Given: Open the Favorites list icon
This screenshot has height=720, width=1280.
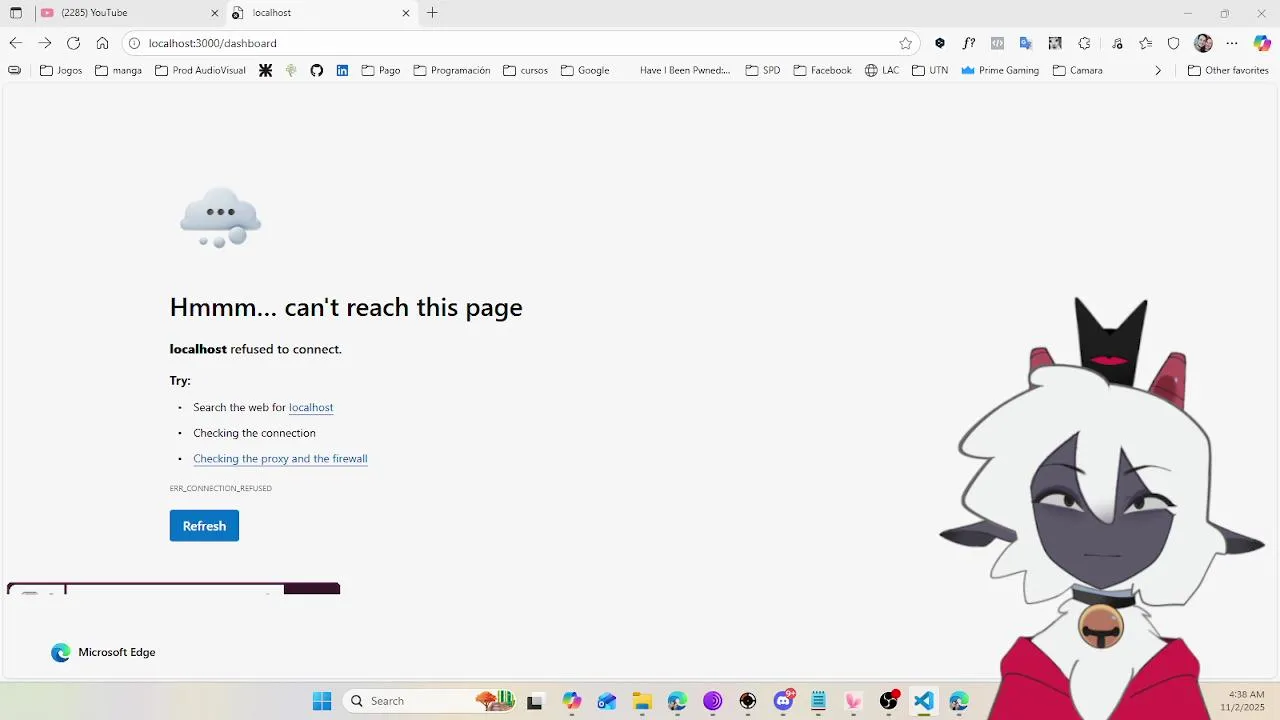Looking at the screenshot, I should point(1146,43).
